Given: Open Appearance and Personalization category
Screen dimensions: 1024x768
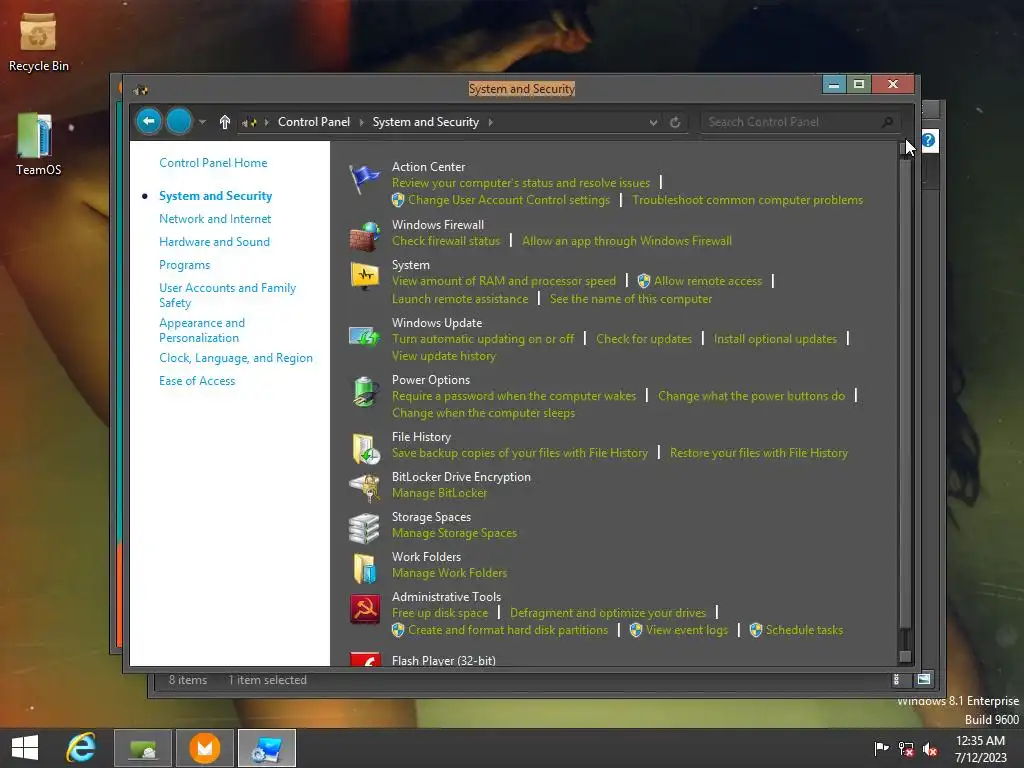Looking at the screenshot, I should (202, 330).
